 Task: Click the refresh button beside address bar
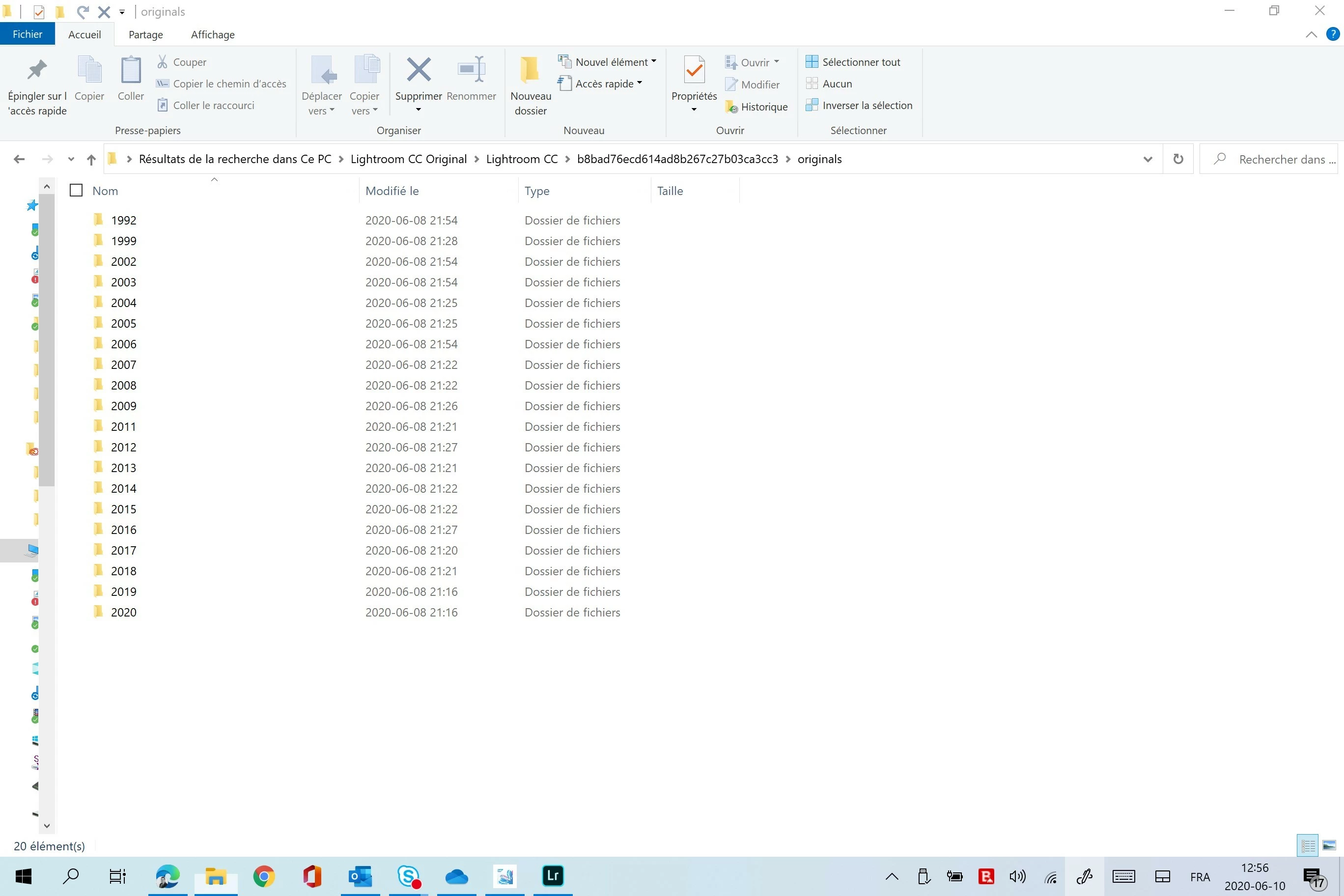click(1177, 159)
